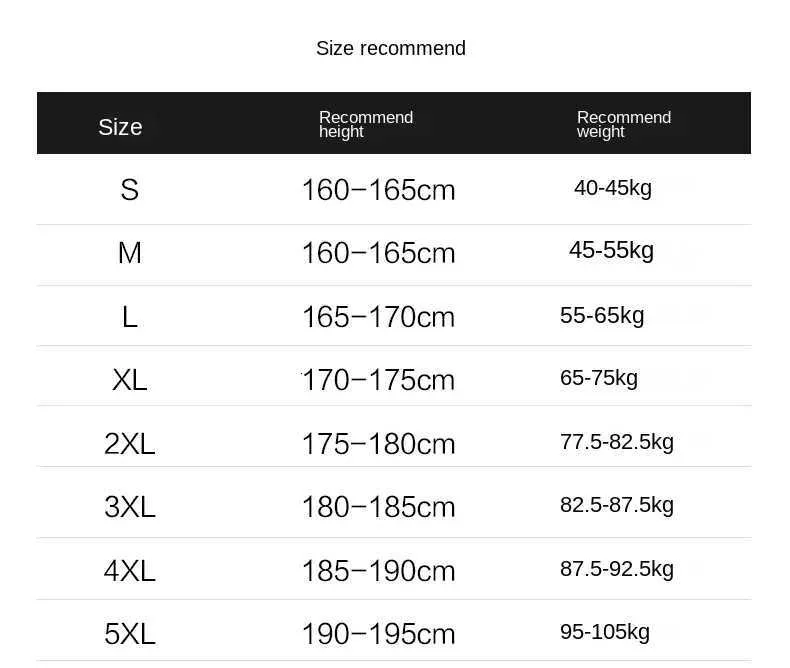
Task: Select the plain XL size label
Action: click(129, 380)
